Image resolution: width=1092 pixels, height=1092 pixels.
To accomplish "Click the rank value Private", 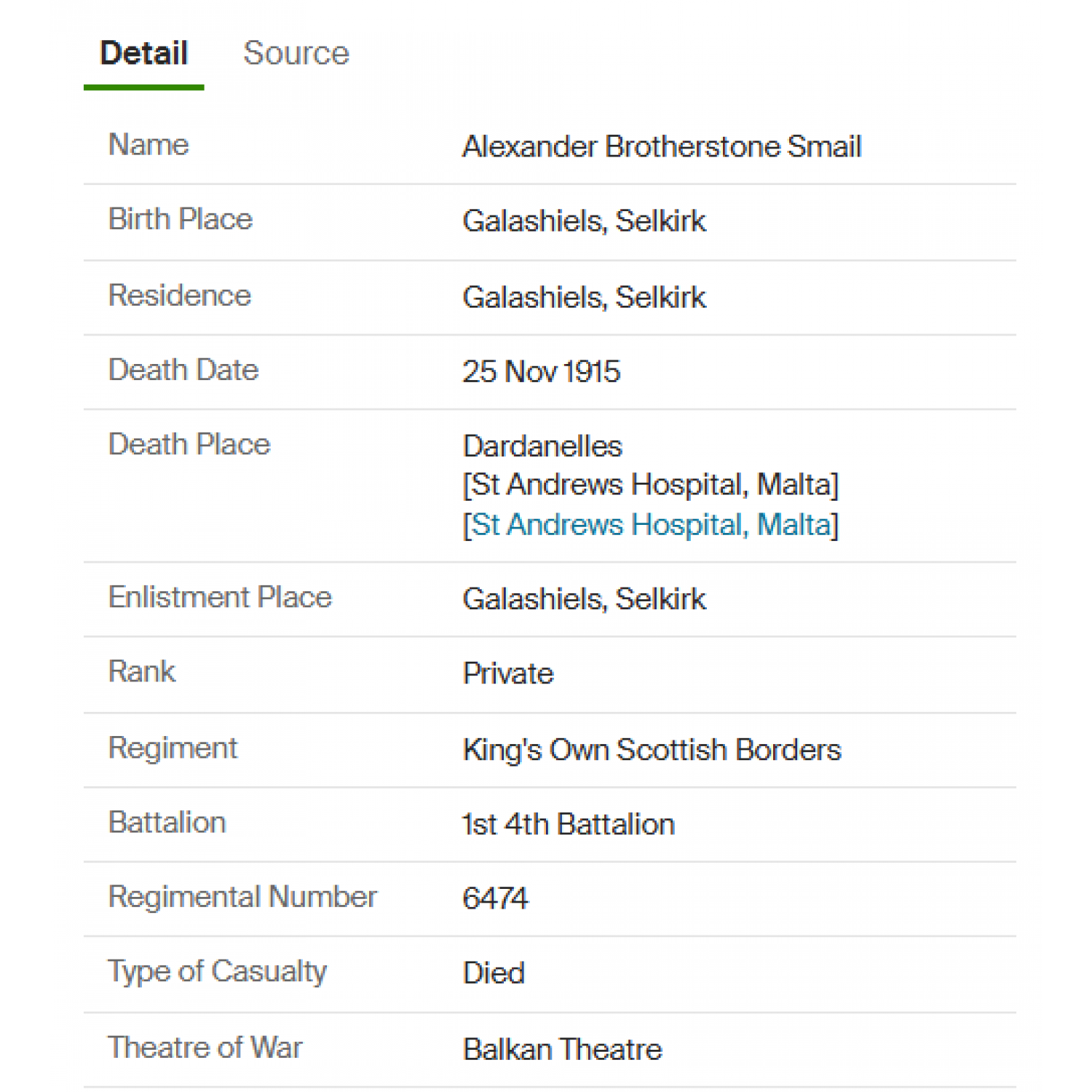I will tap(509, 673).
